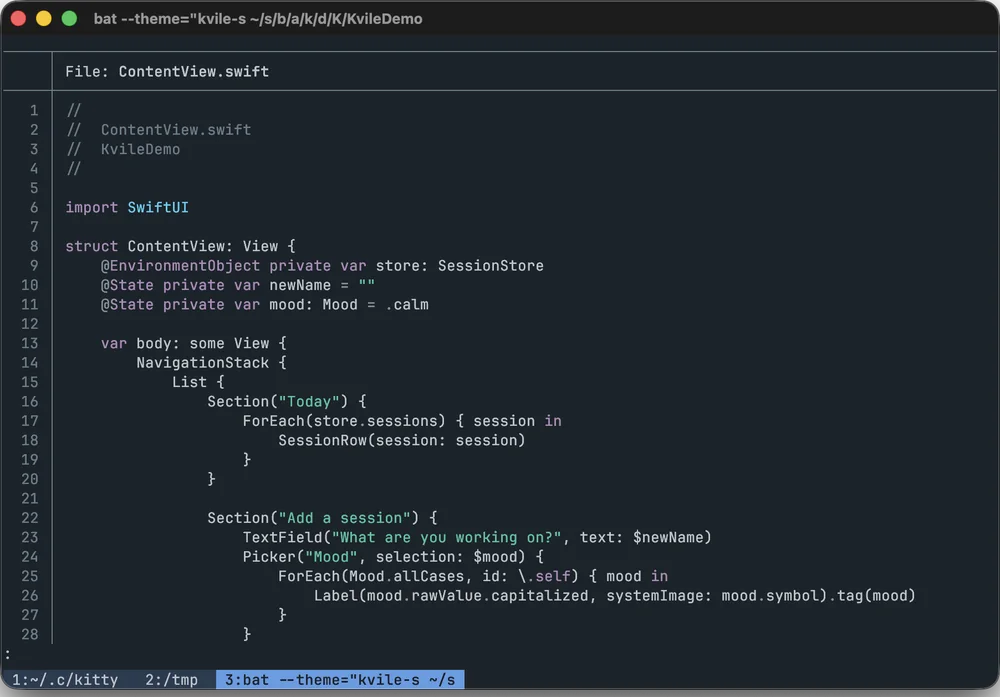Click the comment '// ContentView.swift' on line 2
Screen dimensions: 1000x697
point(159,130)
